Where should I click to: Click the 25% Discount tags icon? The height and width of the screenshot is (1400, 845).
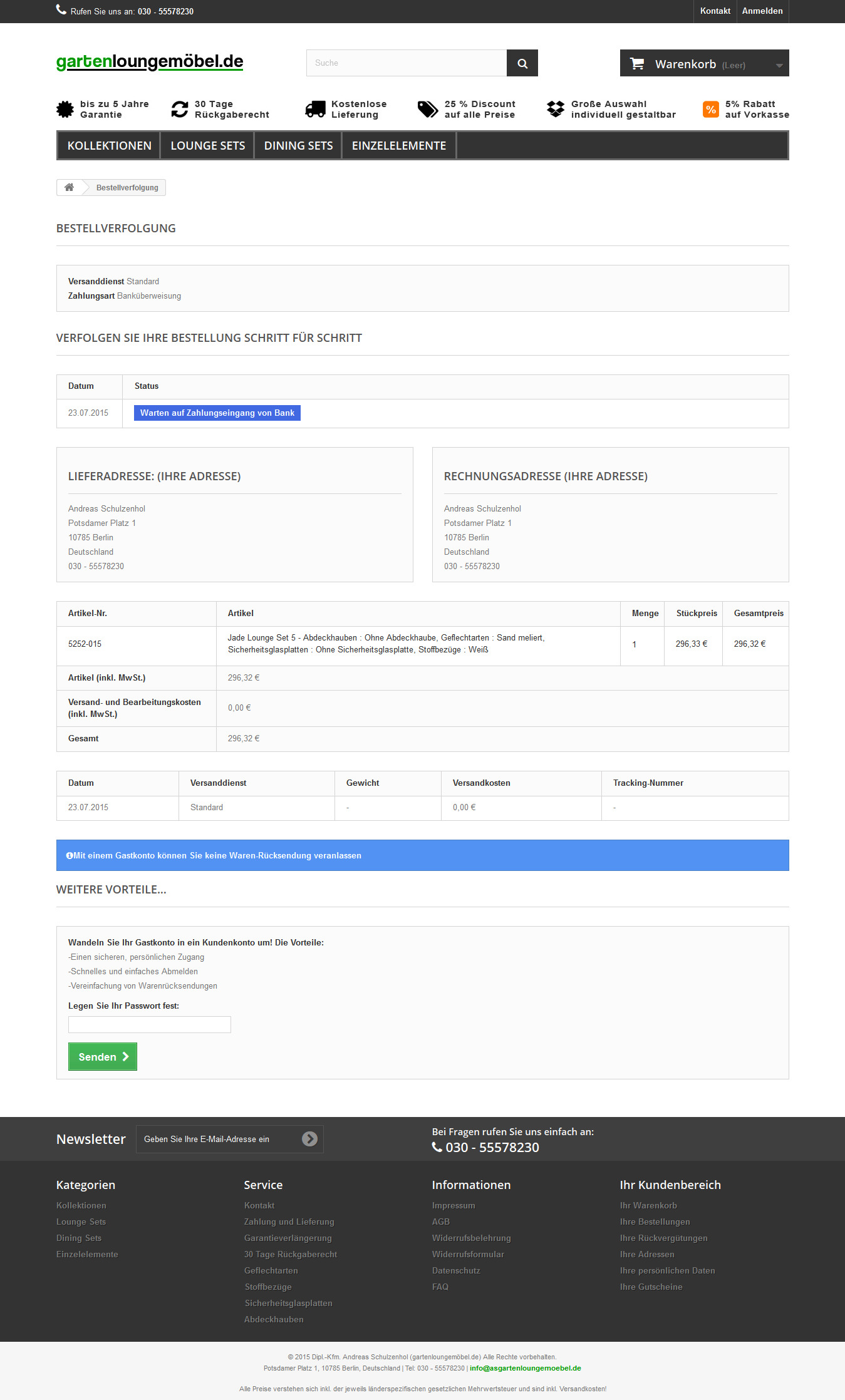pyautogui.click(x=428, y=110)
